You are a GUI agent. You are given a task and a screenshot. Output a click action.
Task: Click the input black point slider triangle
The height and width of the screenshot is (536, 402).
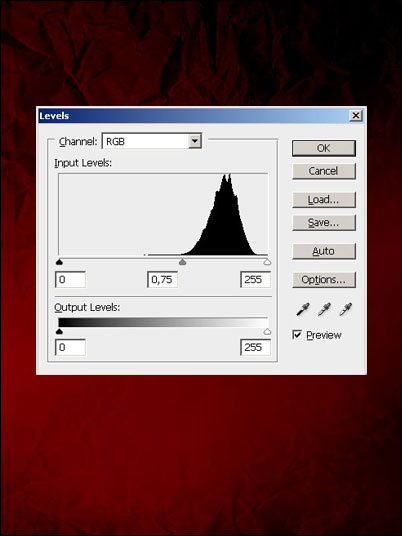(59, 262)
